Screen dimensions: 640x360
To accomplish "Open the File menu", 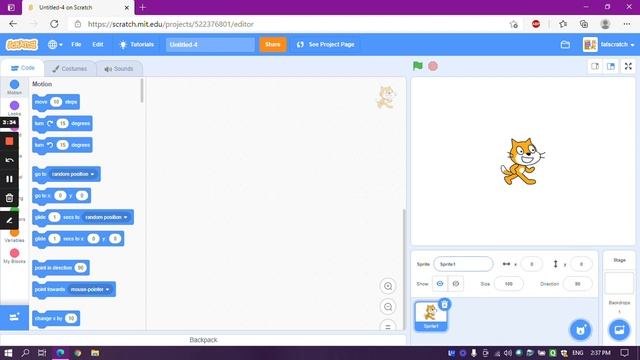I will [76, 44].
